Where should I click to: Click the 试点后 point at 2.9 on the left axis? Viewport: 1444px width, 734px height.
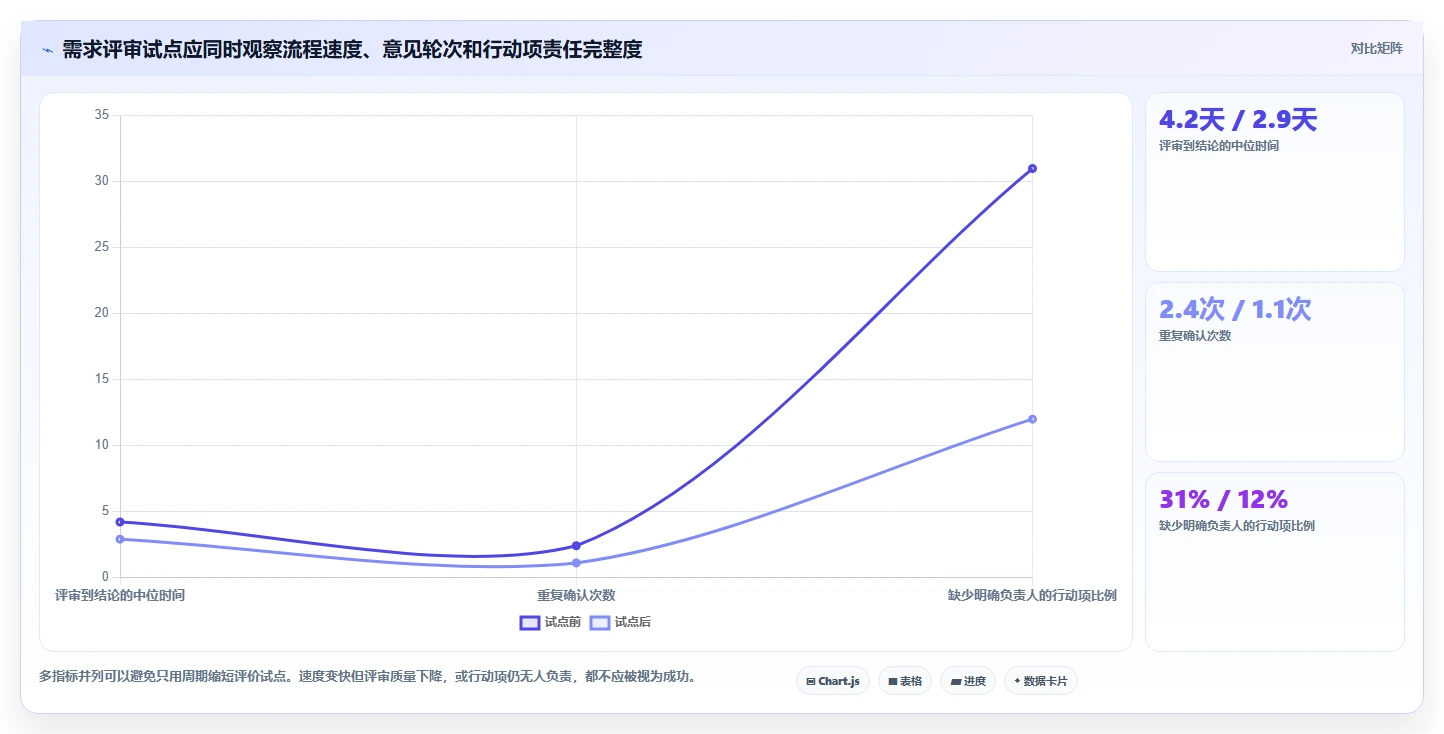tap(120, 539)
